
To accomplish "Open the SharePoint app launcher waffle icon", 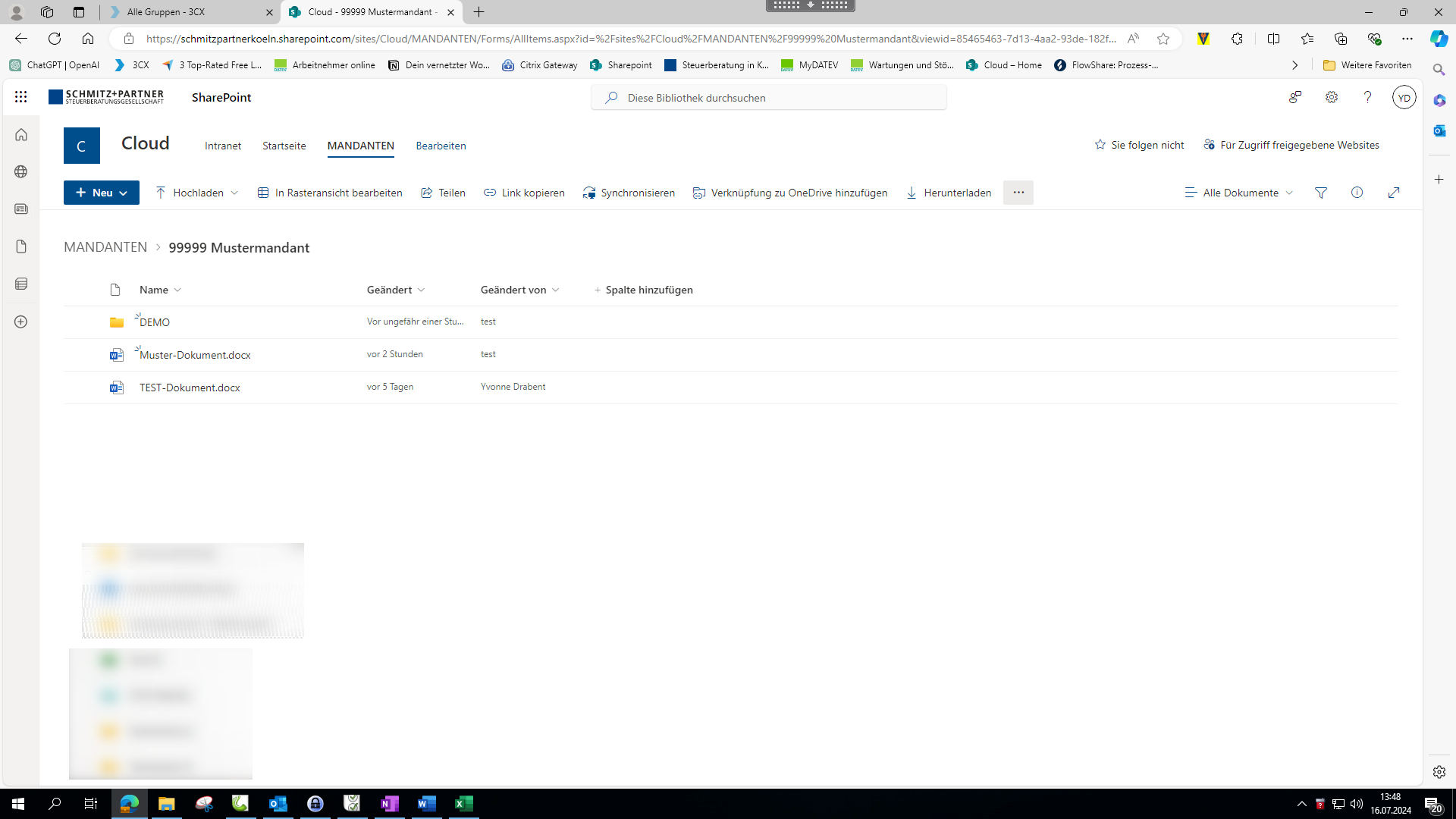I will tap(20, 97).
